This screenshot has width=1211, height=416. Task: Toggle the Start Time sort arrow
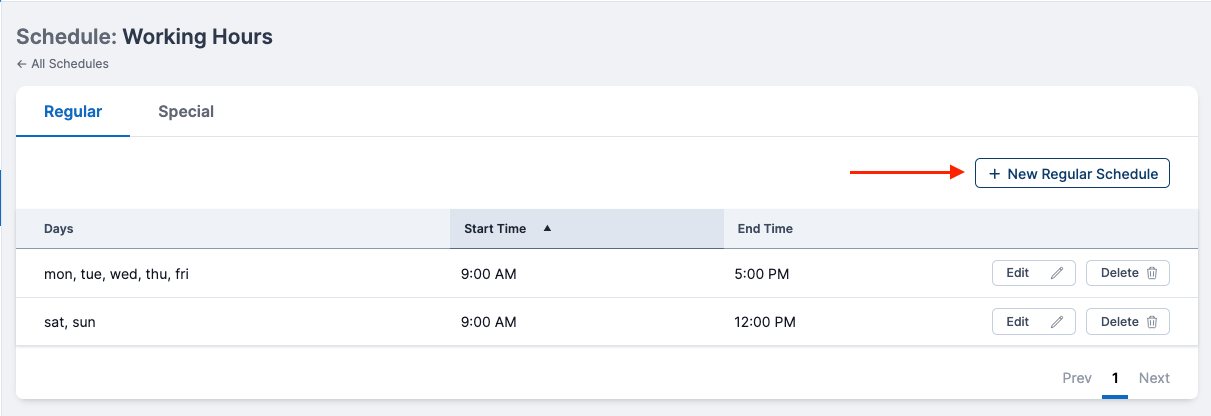[547, 228]
